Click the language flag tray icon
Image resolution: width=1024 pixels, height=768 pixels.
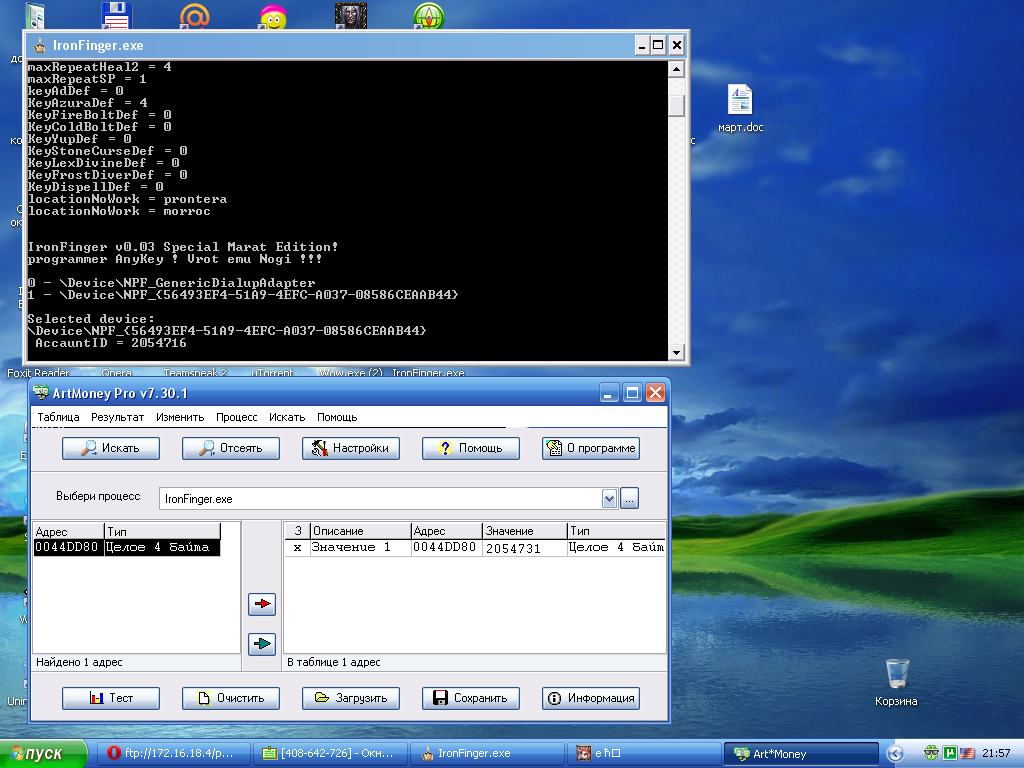click(967, 753)
